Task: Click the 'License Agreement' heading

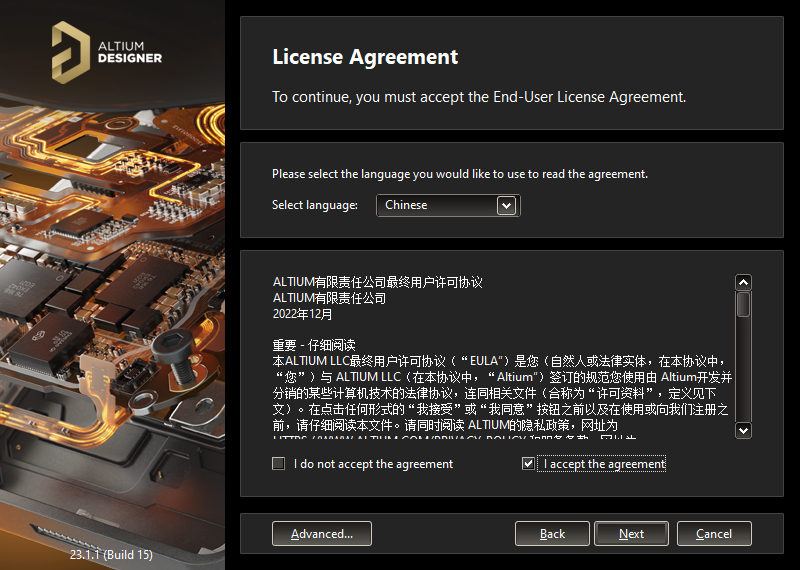Action: 365,57
